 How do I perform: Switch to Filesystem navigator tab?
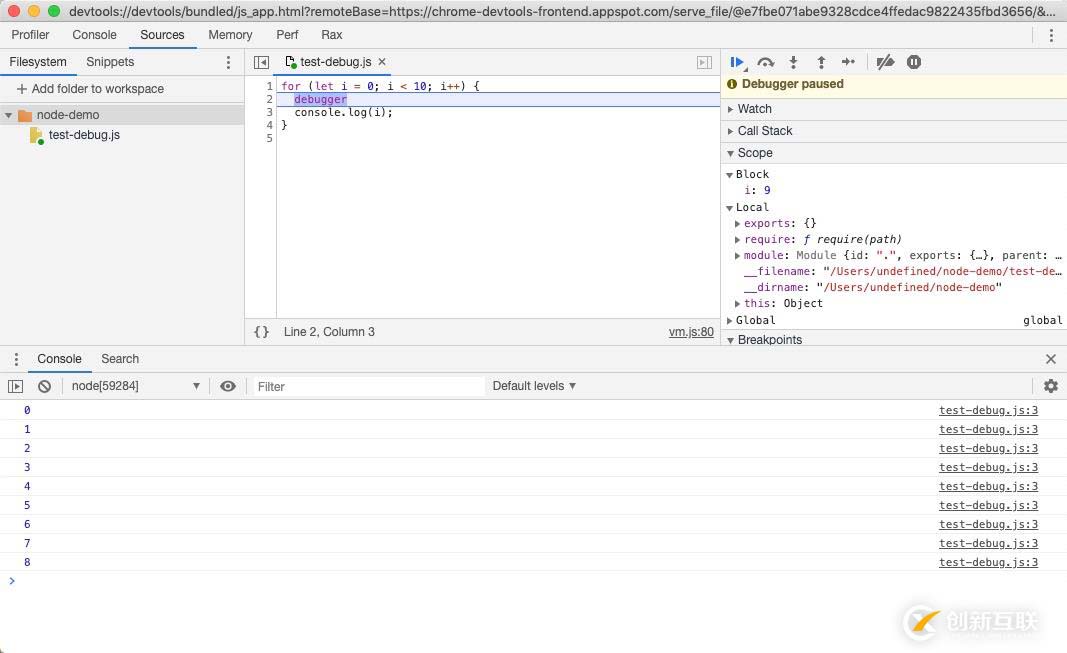click(x=38, y=62)
